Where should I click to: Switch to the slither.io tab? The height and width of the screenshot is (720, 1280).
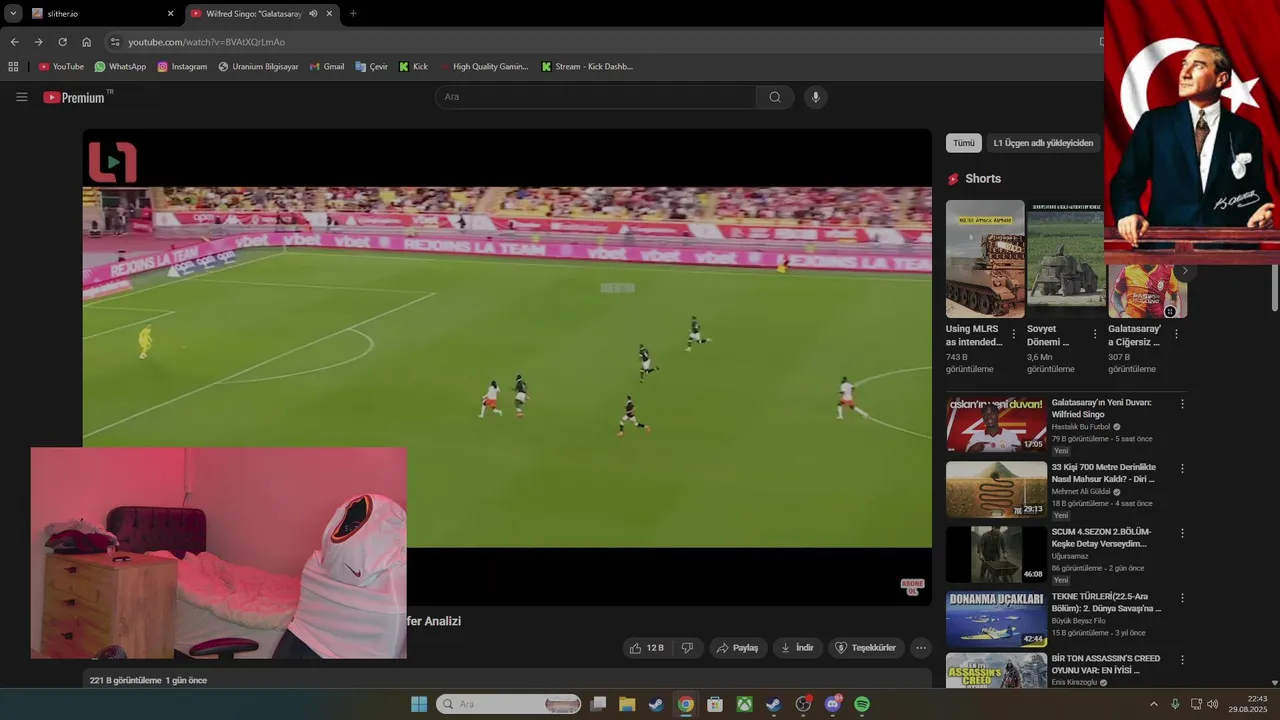pyautogui.click(x=102, y=13)
